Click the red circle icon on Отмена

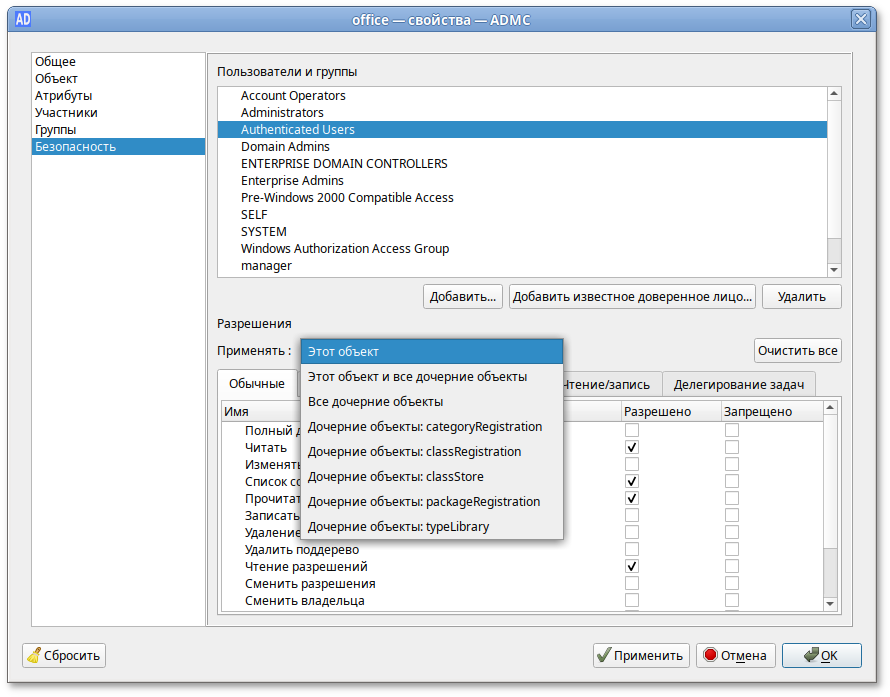click(x=710, y=656)
